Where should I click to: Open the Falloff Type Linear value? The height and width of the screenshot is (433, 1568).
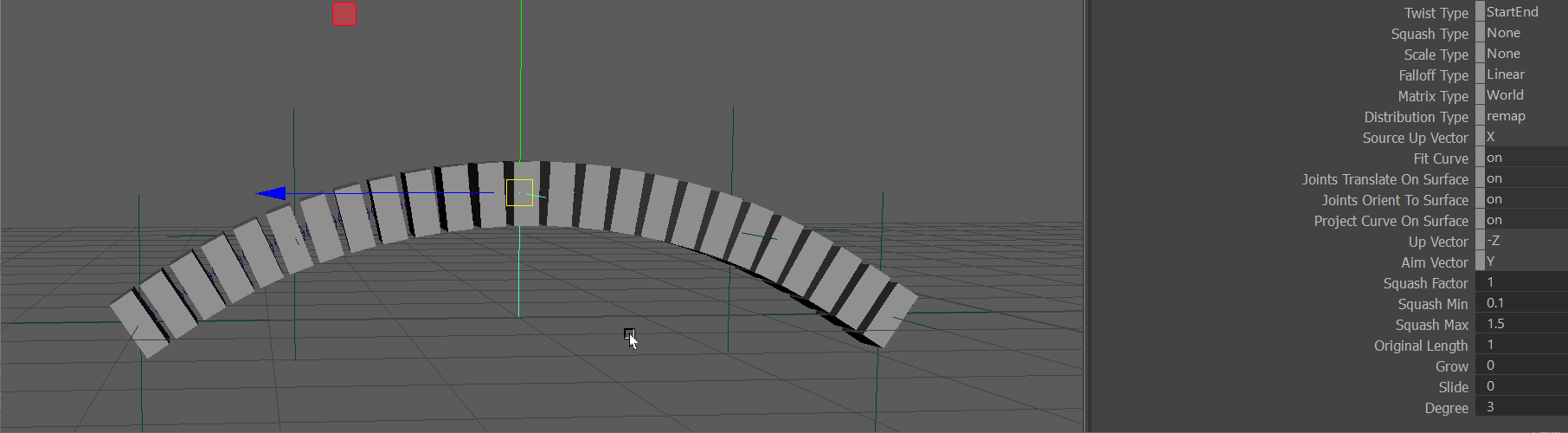pyautogui.click(x=1522, y=74)
